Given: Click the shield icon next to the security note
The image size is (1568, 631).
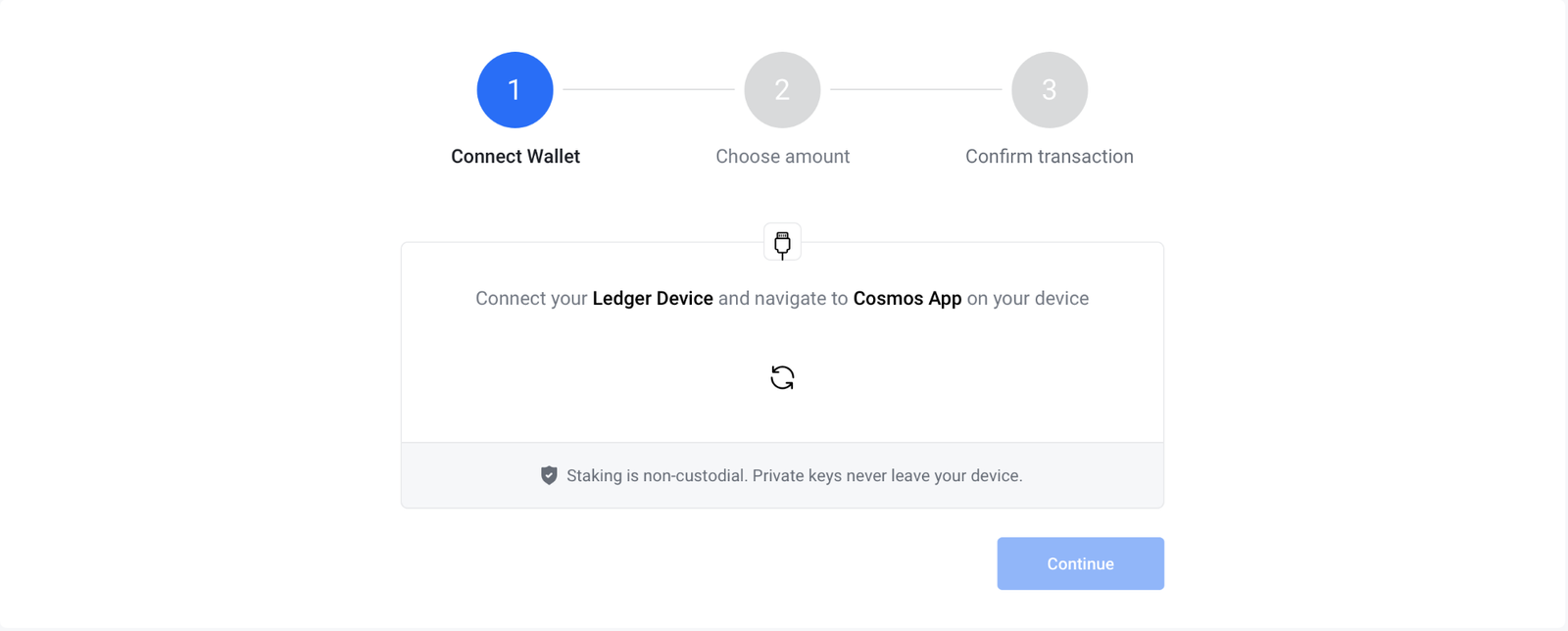Looking at the screenshot, I should [550, 475].
